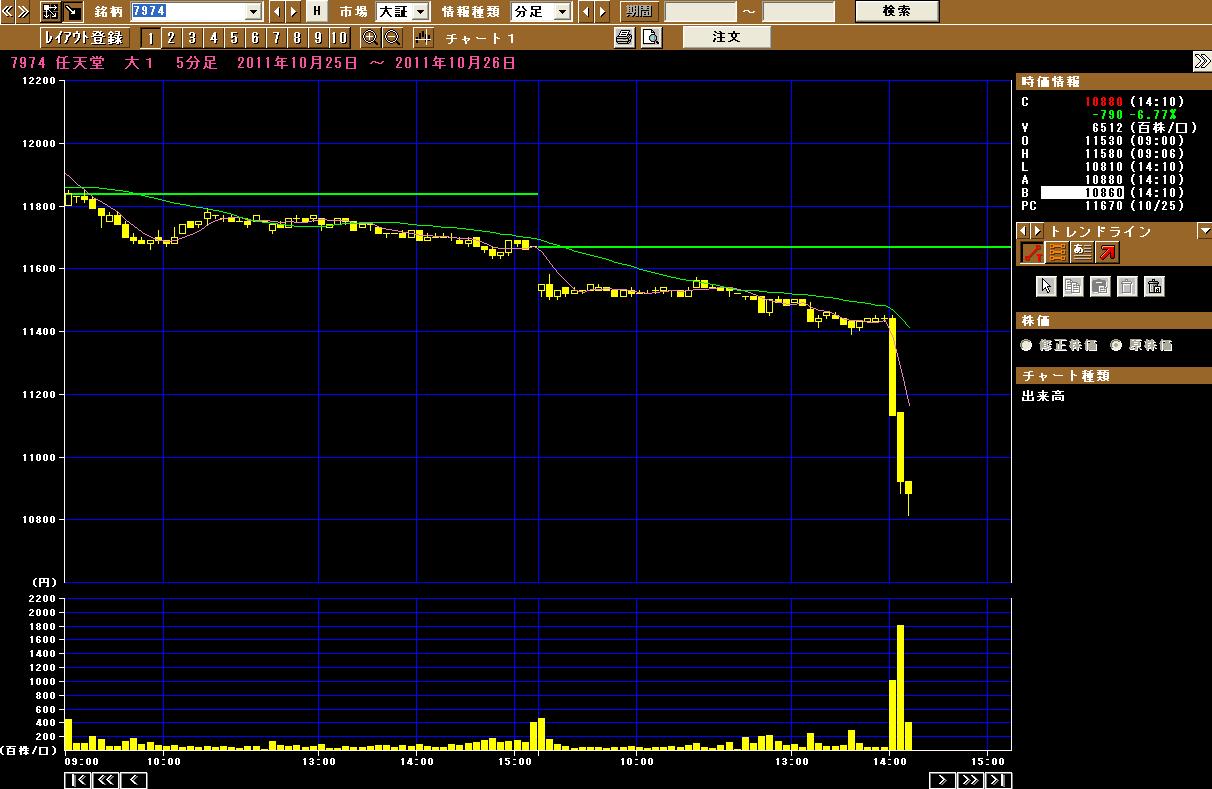
Task: Switch to layout tab 8
Action: click(297, 38)
